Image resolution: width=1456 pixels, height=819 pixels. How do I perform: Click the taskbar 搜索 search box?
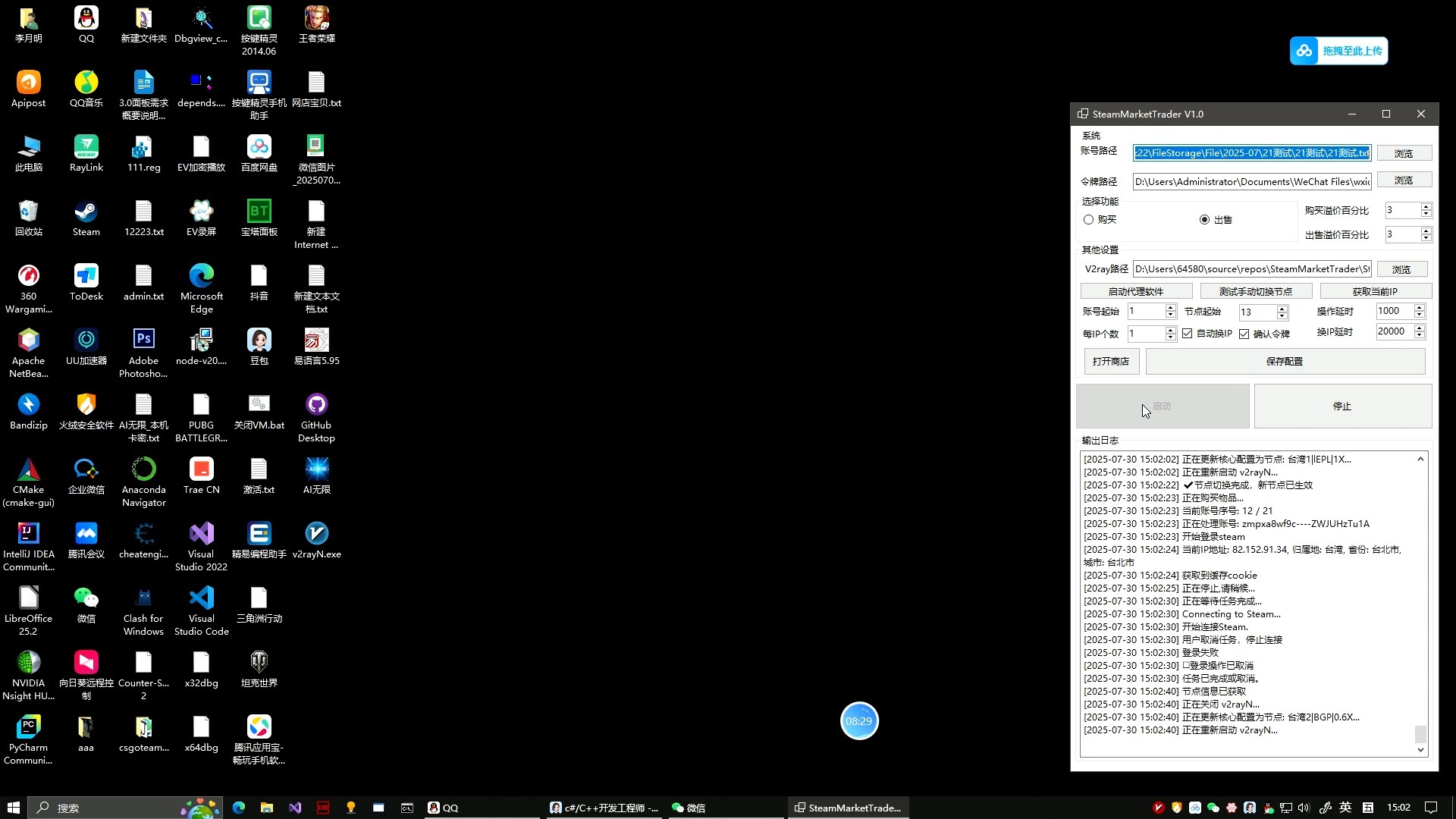click(125, 808)
